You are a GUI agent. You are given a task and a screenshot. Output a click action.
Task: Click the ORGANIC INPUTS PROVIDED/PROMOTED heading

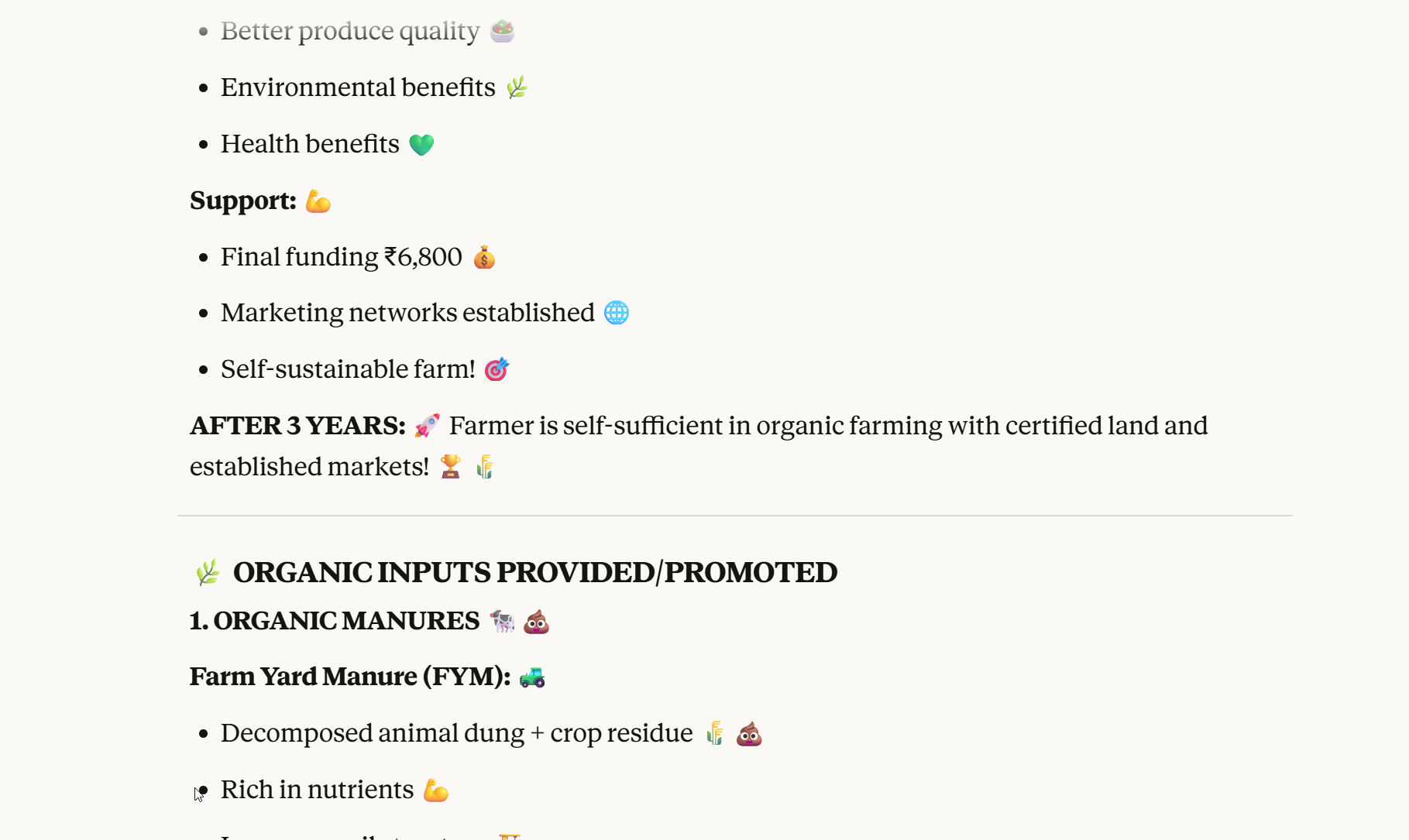[534, 573]
